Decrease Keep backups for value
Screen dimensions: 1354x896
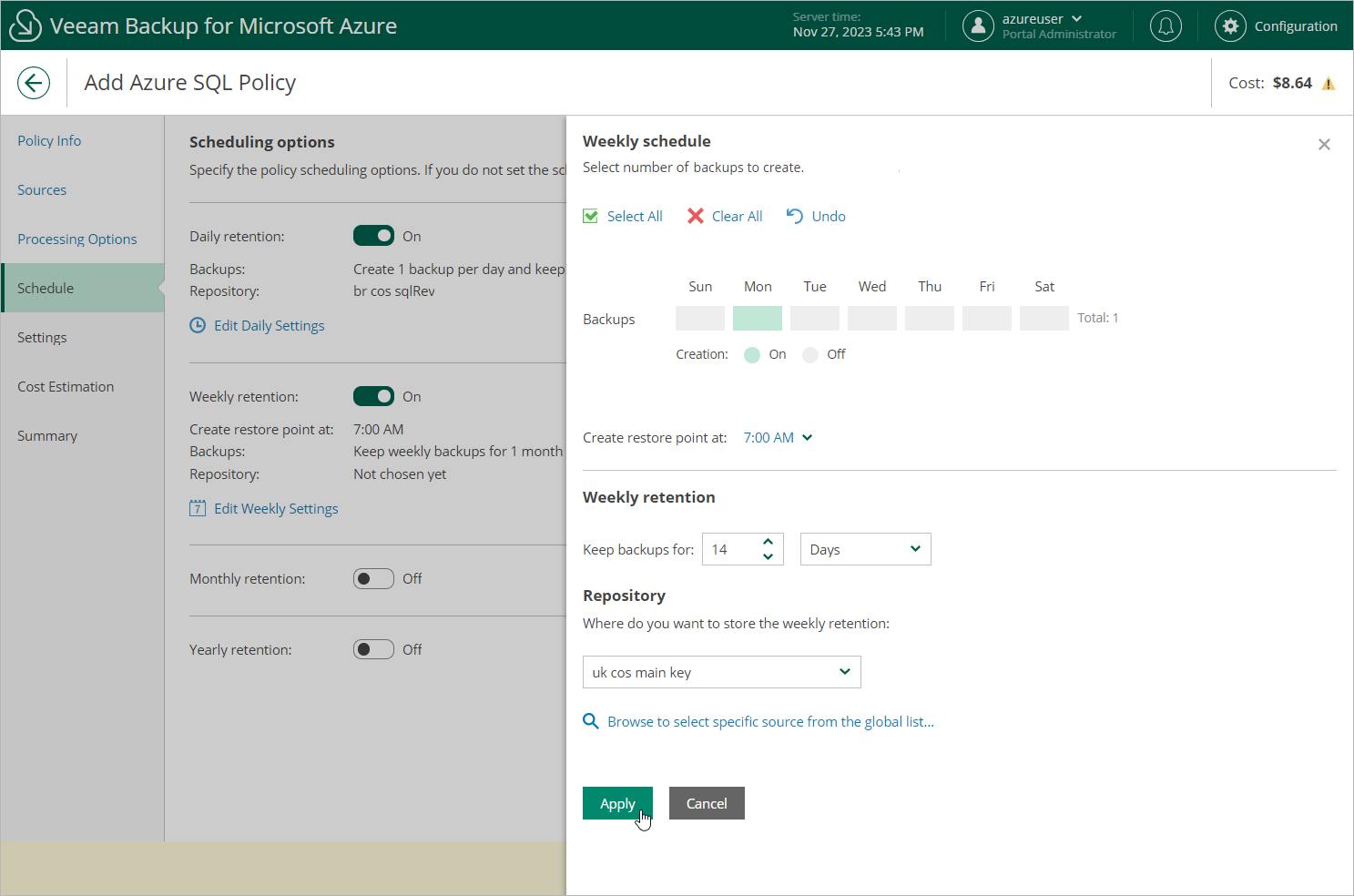[x=768, y=556]
